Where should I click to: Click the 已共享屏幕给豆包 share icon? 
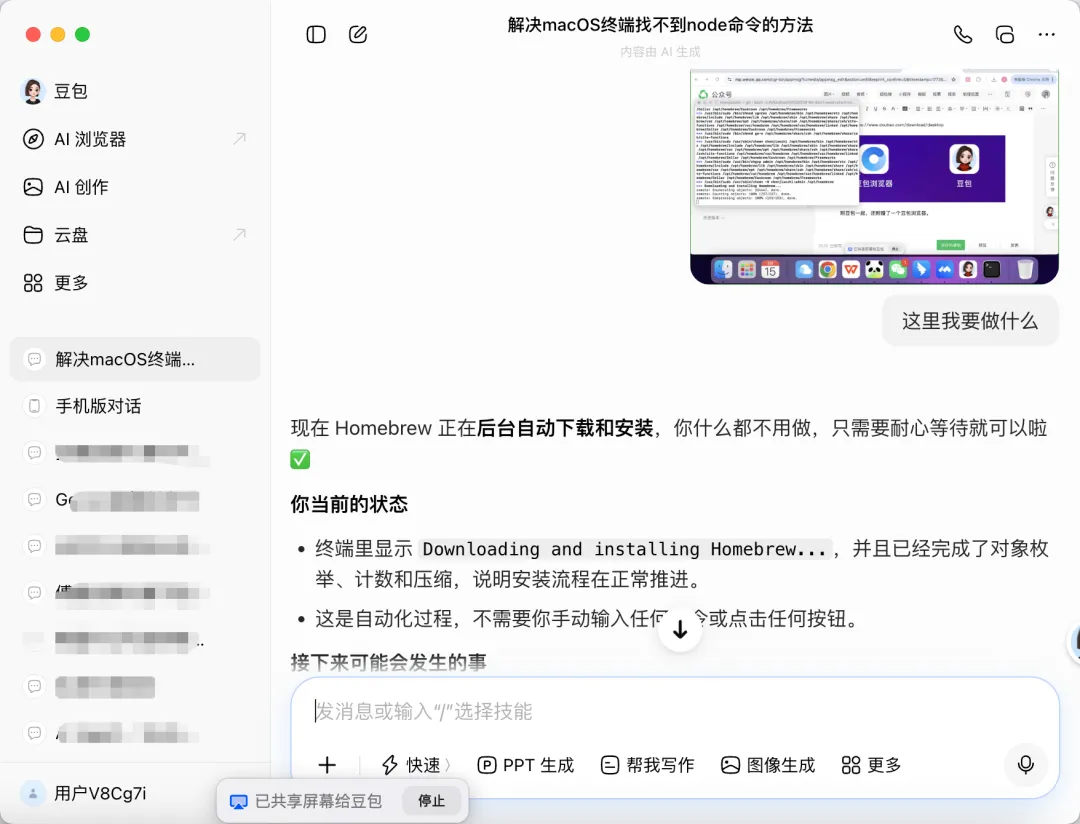point(238,801)
